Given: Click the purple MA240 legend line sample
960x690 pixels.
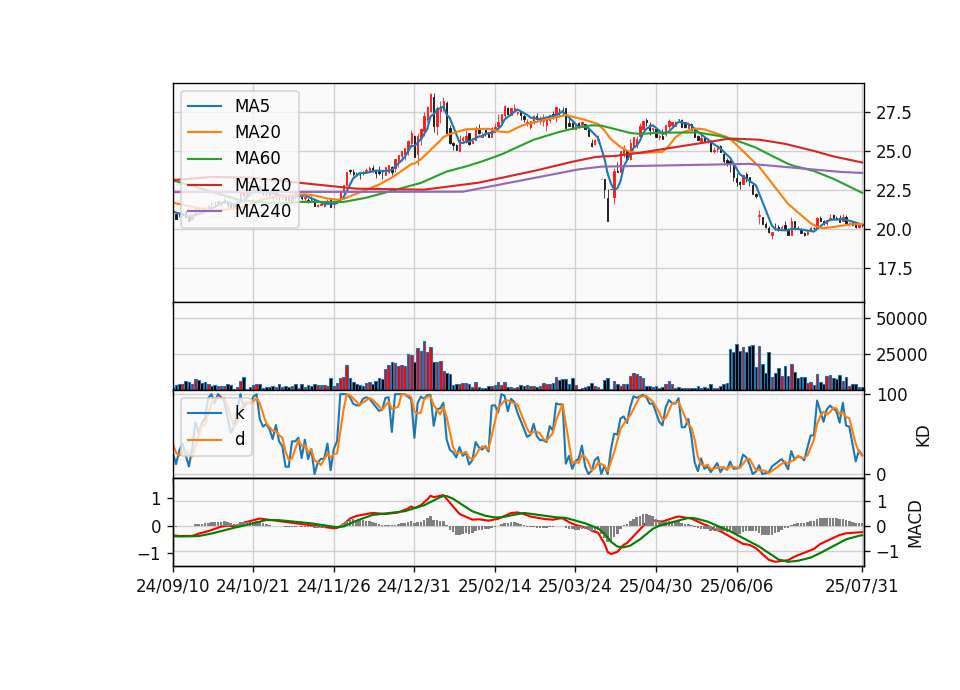Looking at the screenshot, I should (x=204, y=212).
